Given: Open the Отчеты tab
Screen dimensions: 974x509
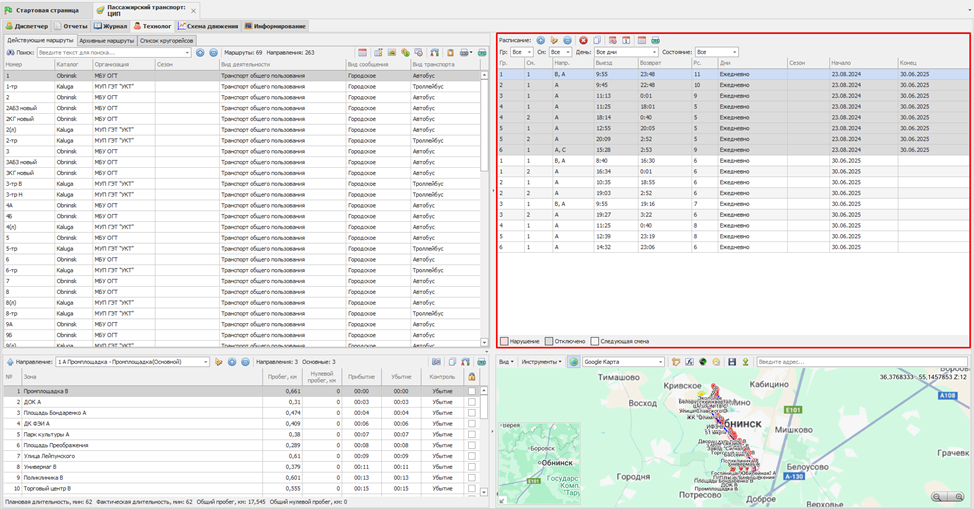Looking at the screenshot, I should coord(71,26).
